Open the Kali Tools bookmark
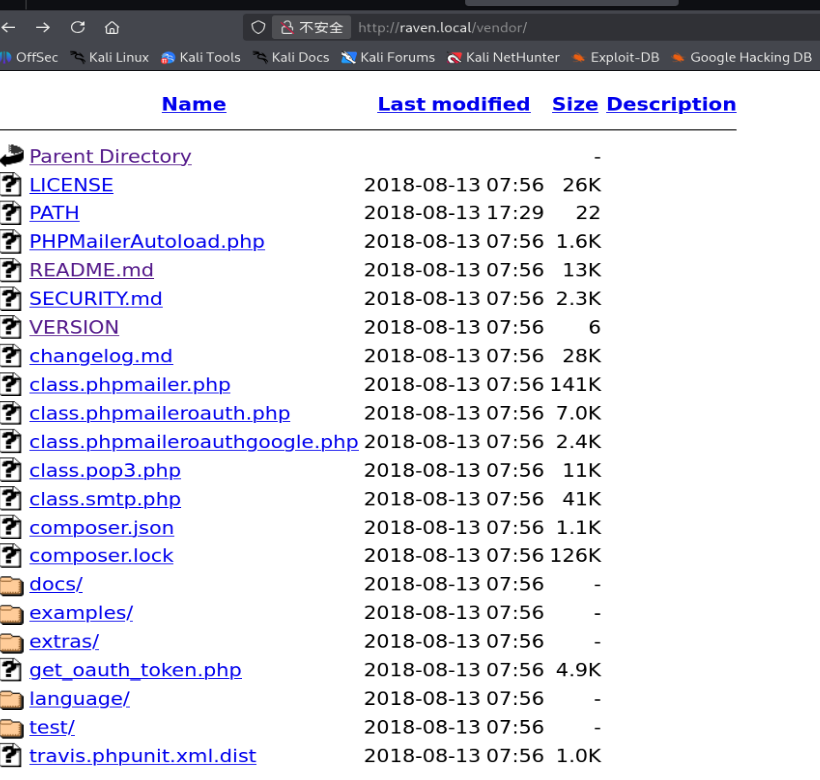The width and height of the screenshot is (820, 780). (x=201, y=58)
